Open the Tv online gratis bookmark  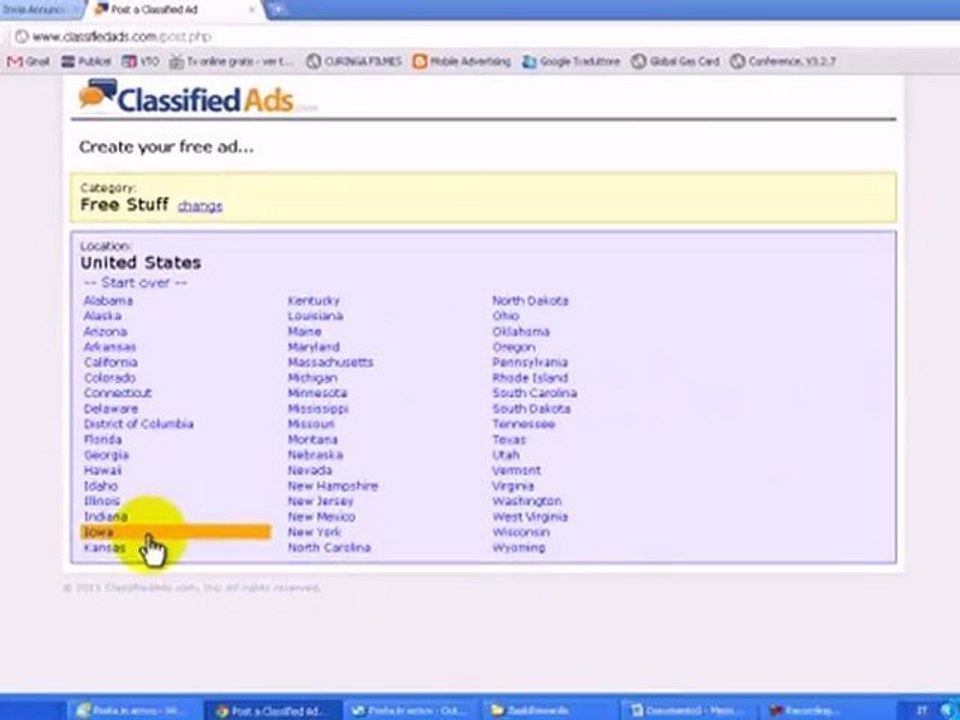point(232,61)
